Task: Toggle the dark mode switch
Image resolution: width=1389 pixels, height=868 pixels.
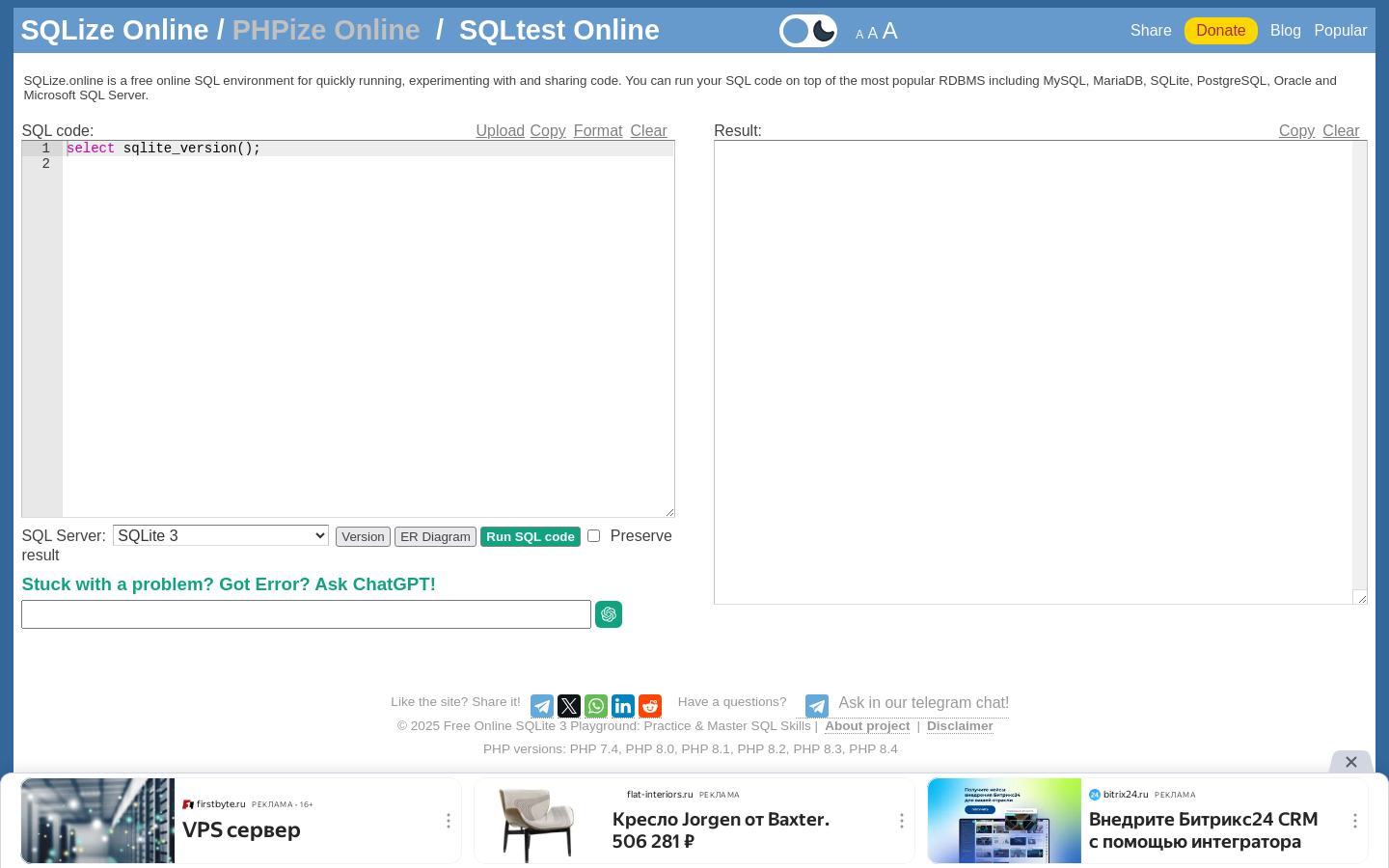Action: [x=808, y=31]
